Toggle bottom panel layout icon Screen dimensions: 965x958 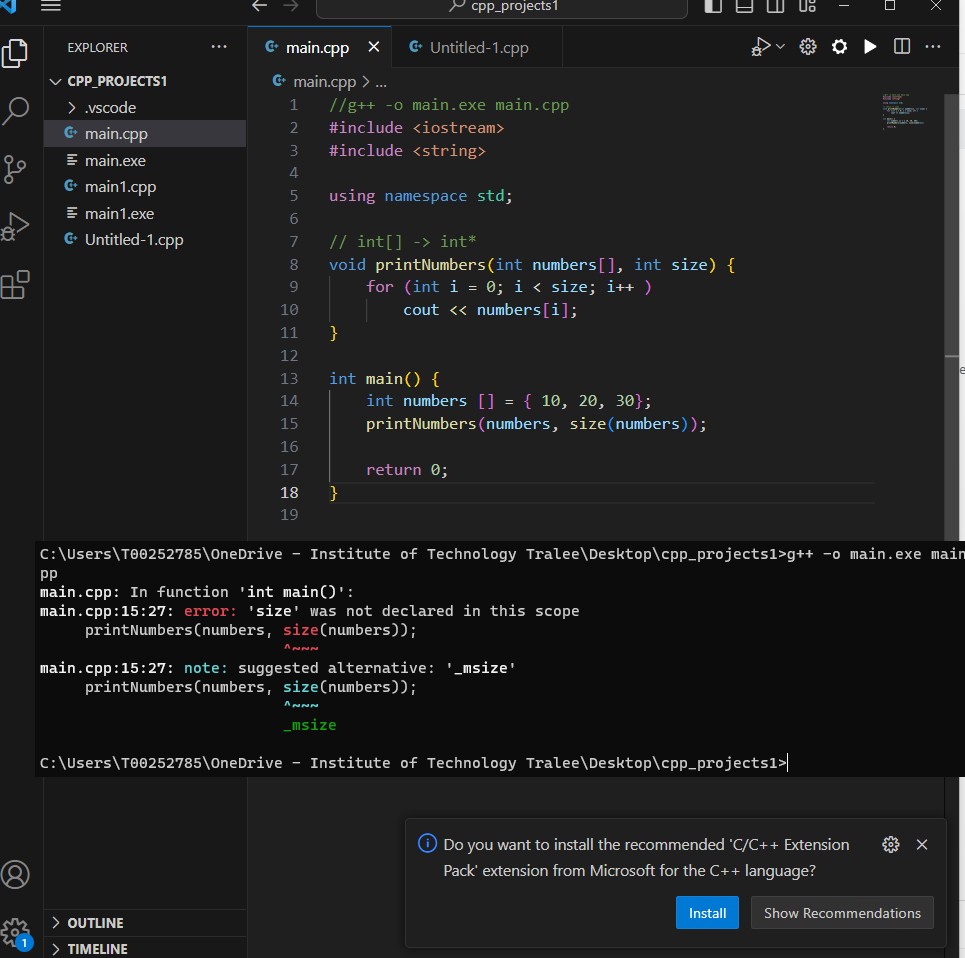744,6
